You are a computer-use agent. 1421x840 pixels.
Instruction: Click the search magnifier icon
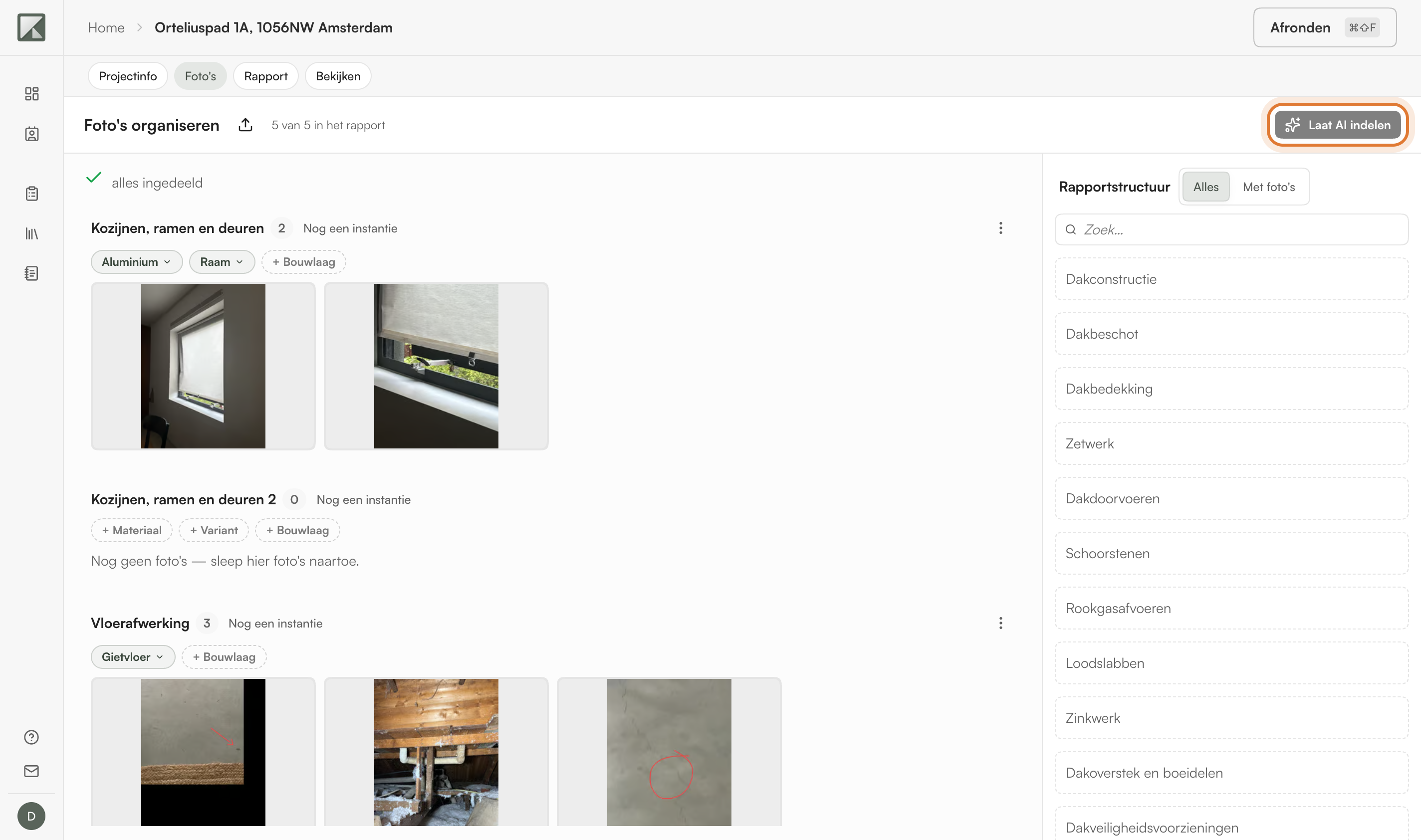tap(1071, 229)
